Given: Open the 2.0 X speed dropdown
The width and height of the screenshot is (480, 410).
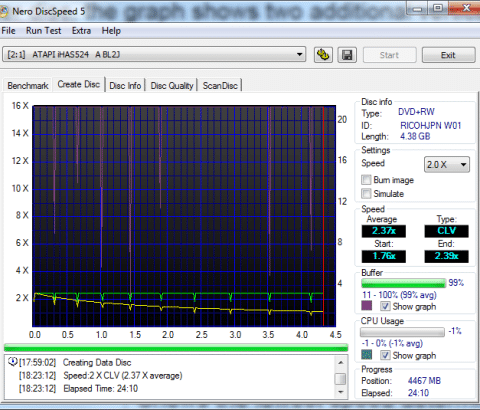Looking at the screenshot, I should (447, 164).
